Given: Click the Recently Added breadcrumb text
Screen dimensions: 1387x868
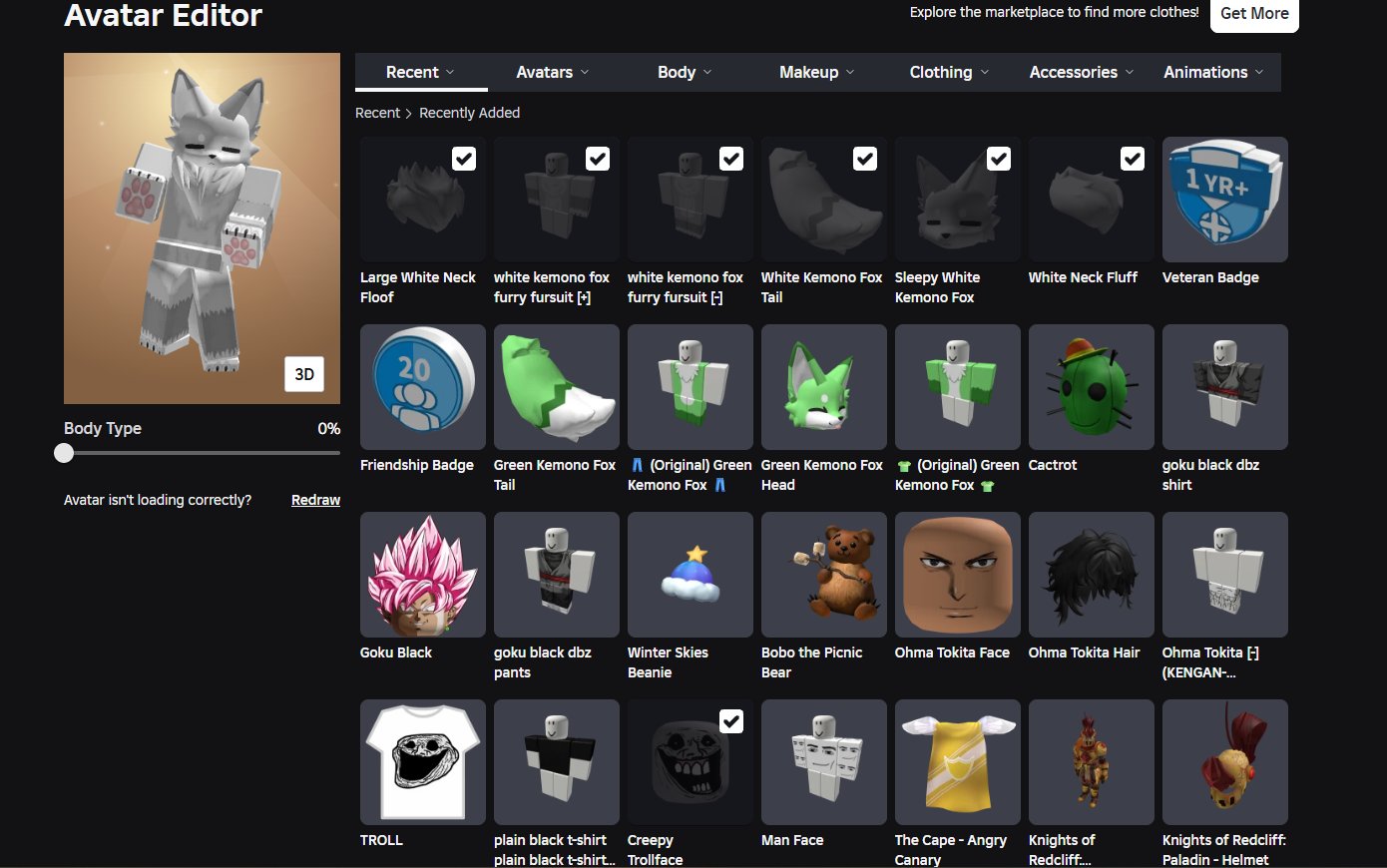Looking at the screenshot, I should tap(469, 113).
